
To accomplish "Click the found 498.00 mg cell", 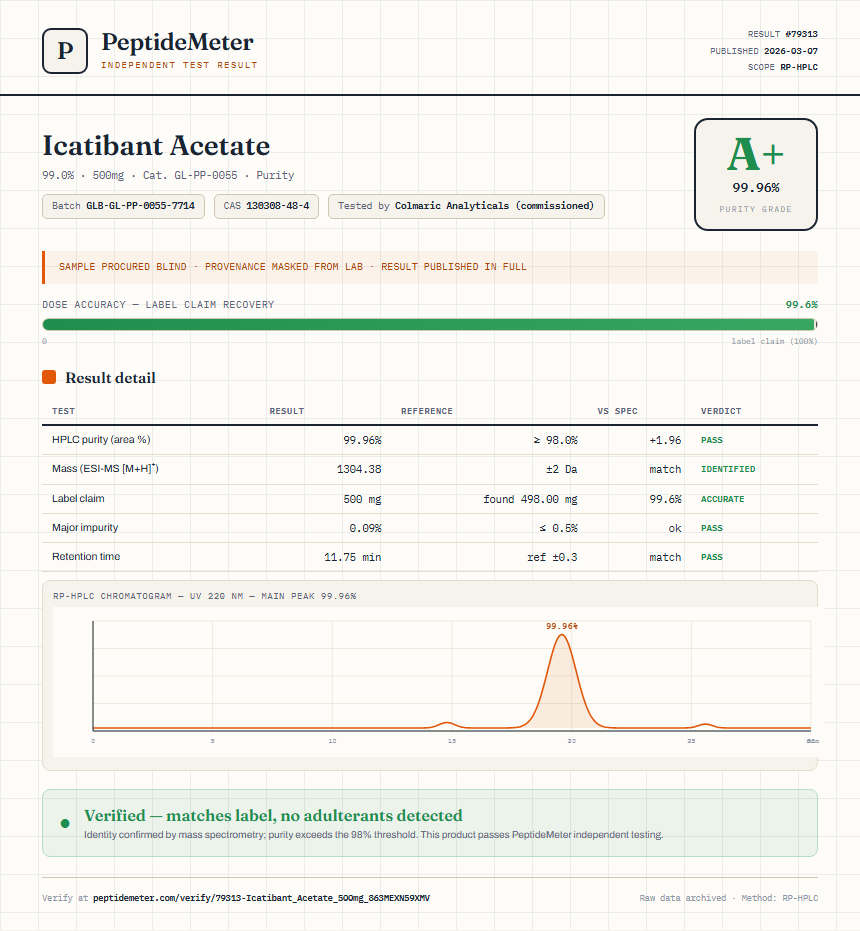I will (x=530, y=499).
